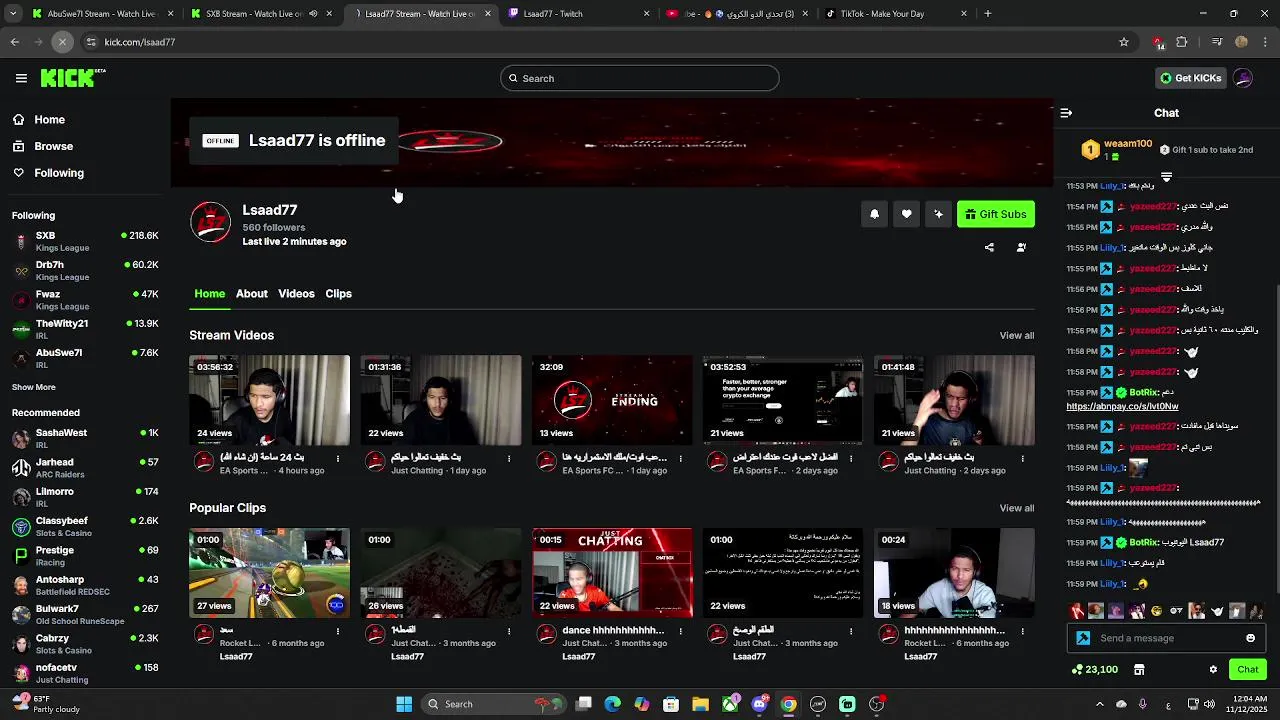
Task: Click the KICK logo
Action: [x=73, y=78]
